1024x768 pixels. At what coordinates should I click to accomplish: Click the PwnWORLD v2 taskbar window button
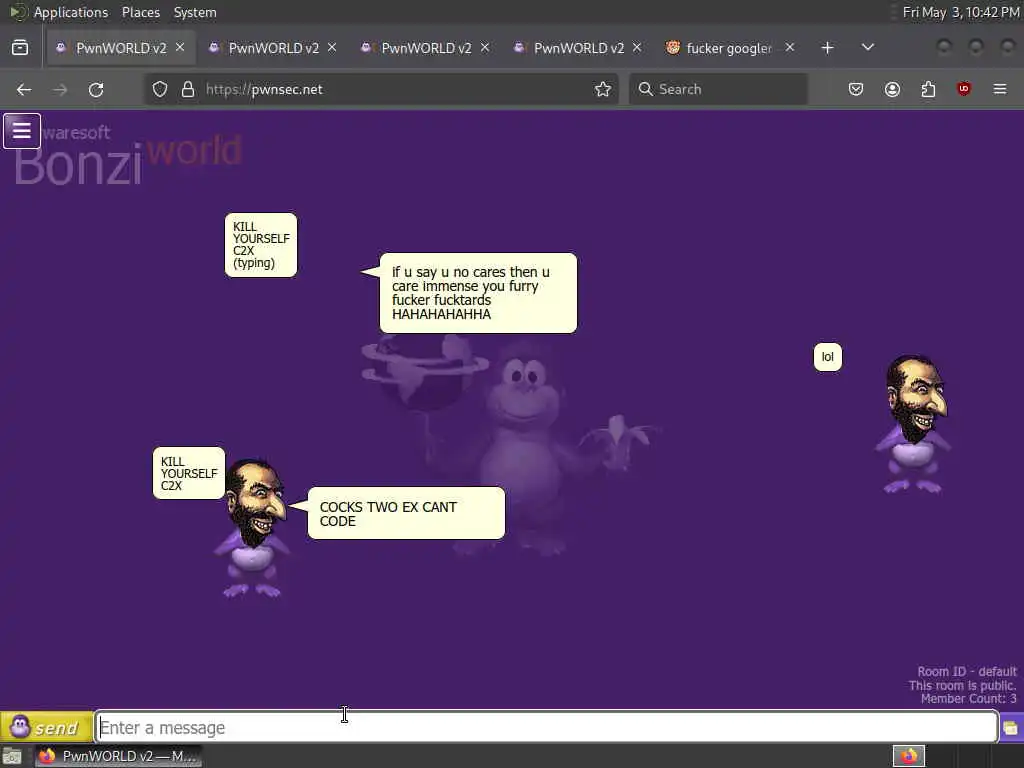[118, 756]
